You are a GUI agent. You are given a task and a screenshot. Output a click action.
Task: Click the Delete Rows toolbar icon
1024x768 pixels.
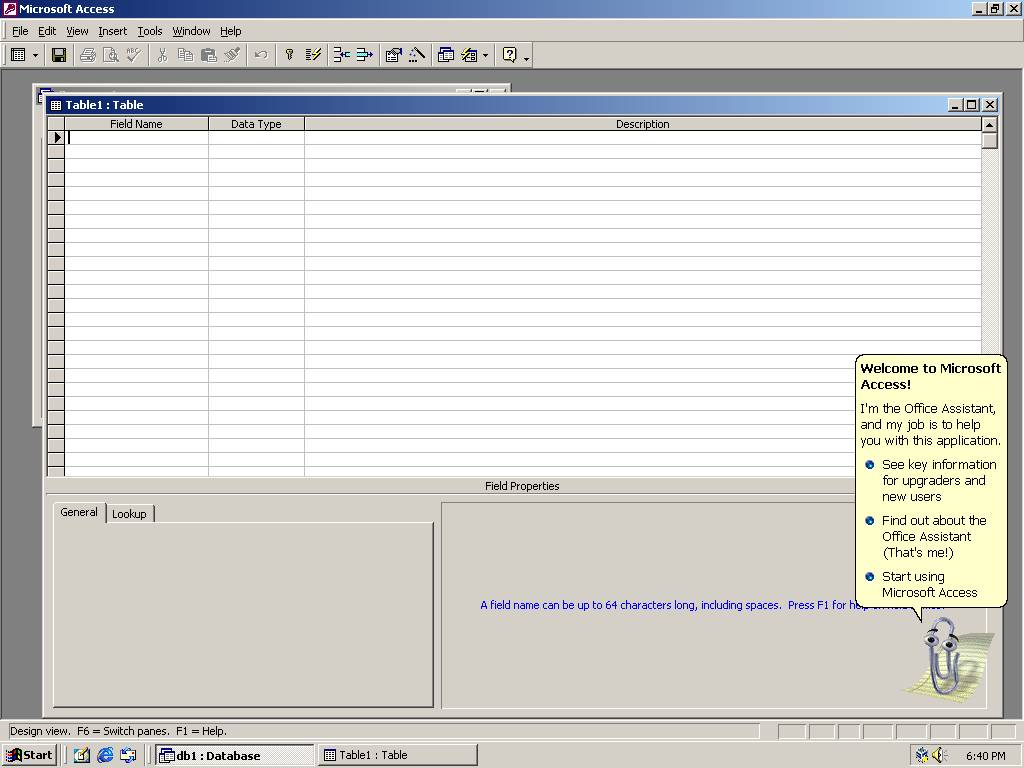[364, 55]
